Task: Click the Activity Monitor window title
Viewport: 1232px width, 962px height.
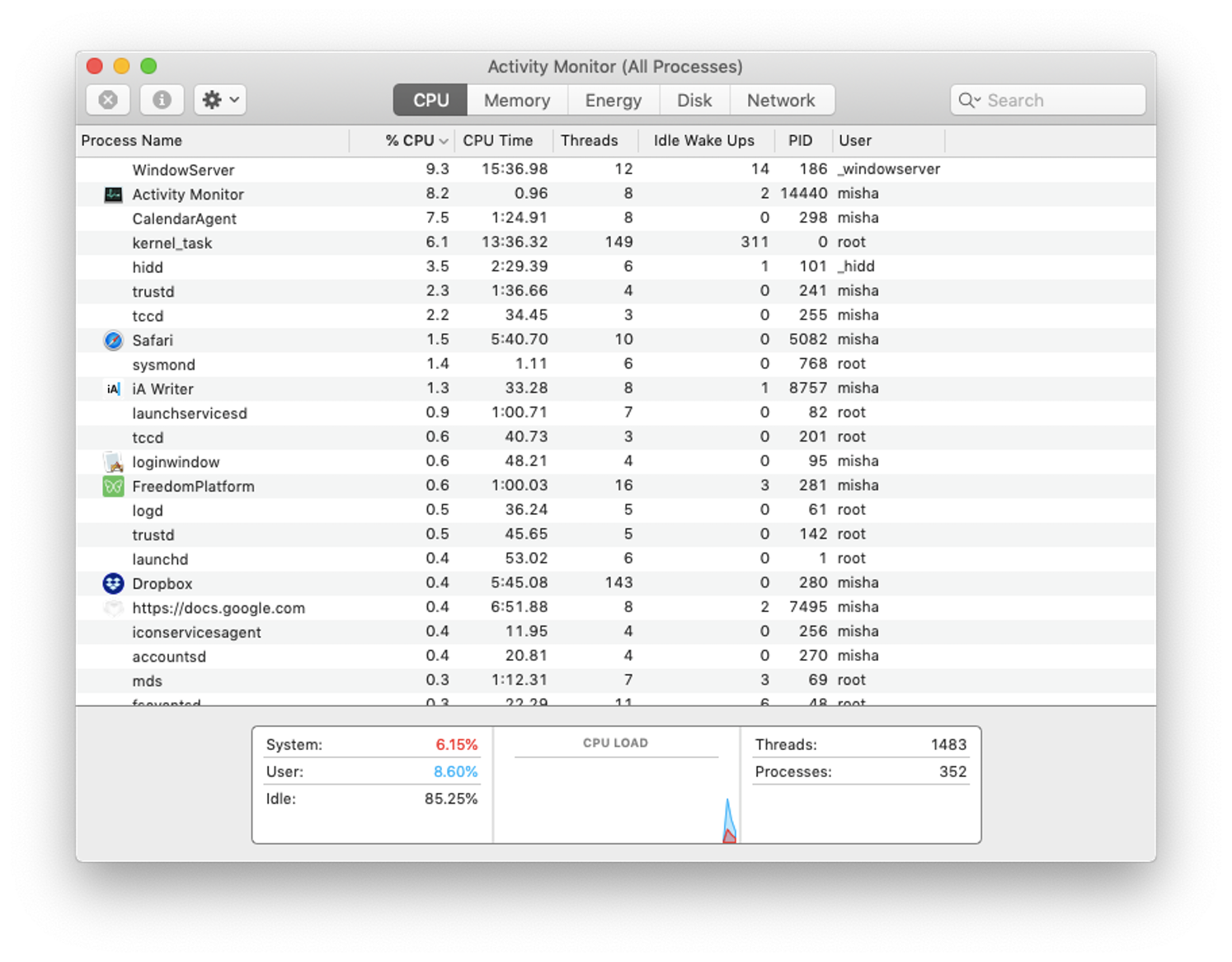Action: (615, 66)
